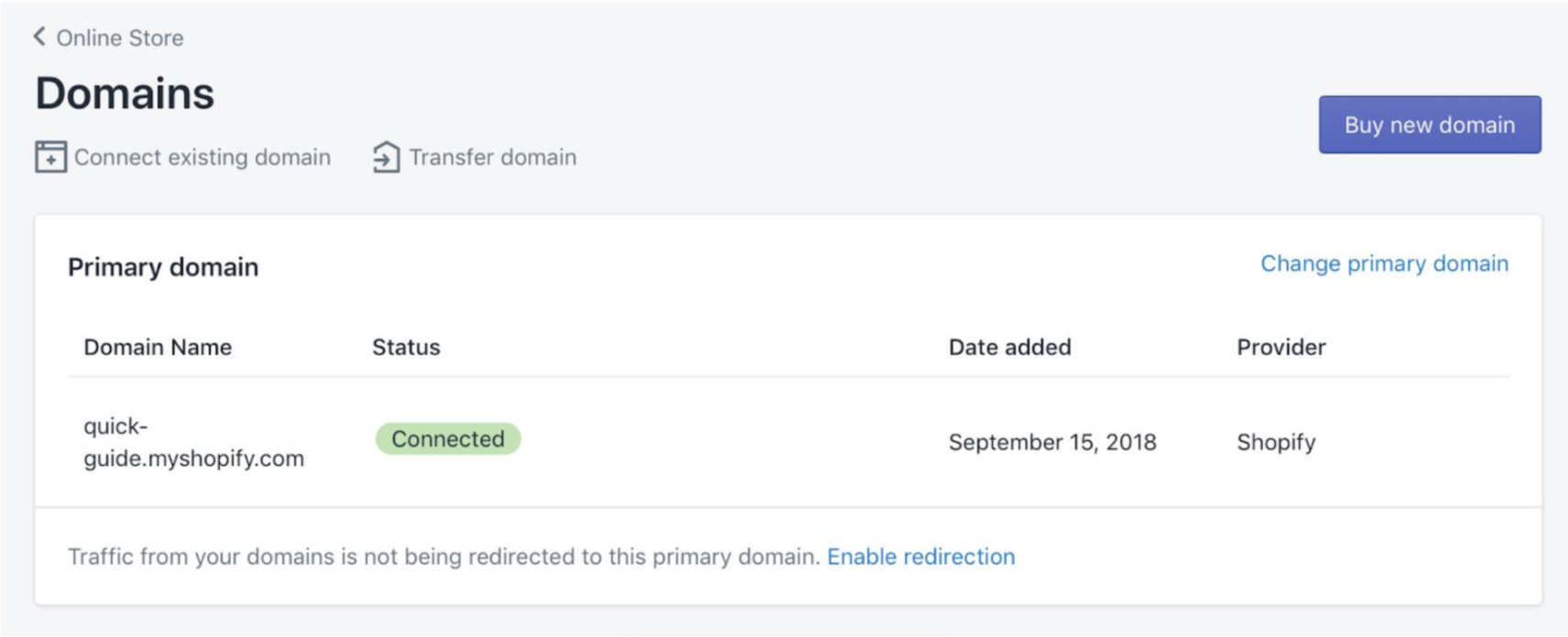Select quick-guide.myshopify.com domain name
Image resolution: width=1568 pixels, height=637 pixels.
[193, 442]
